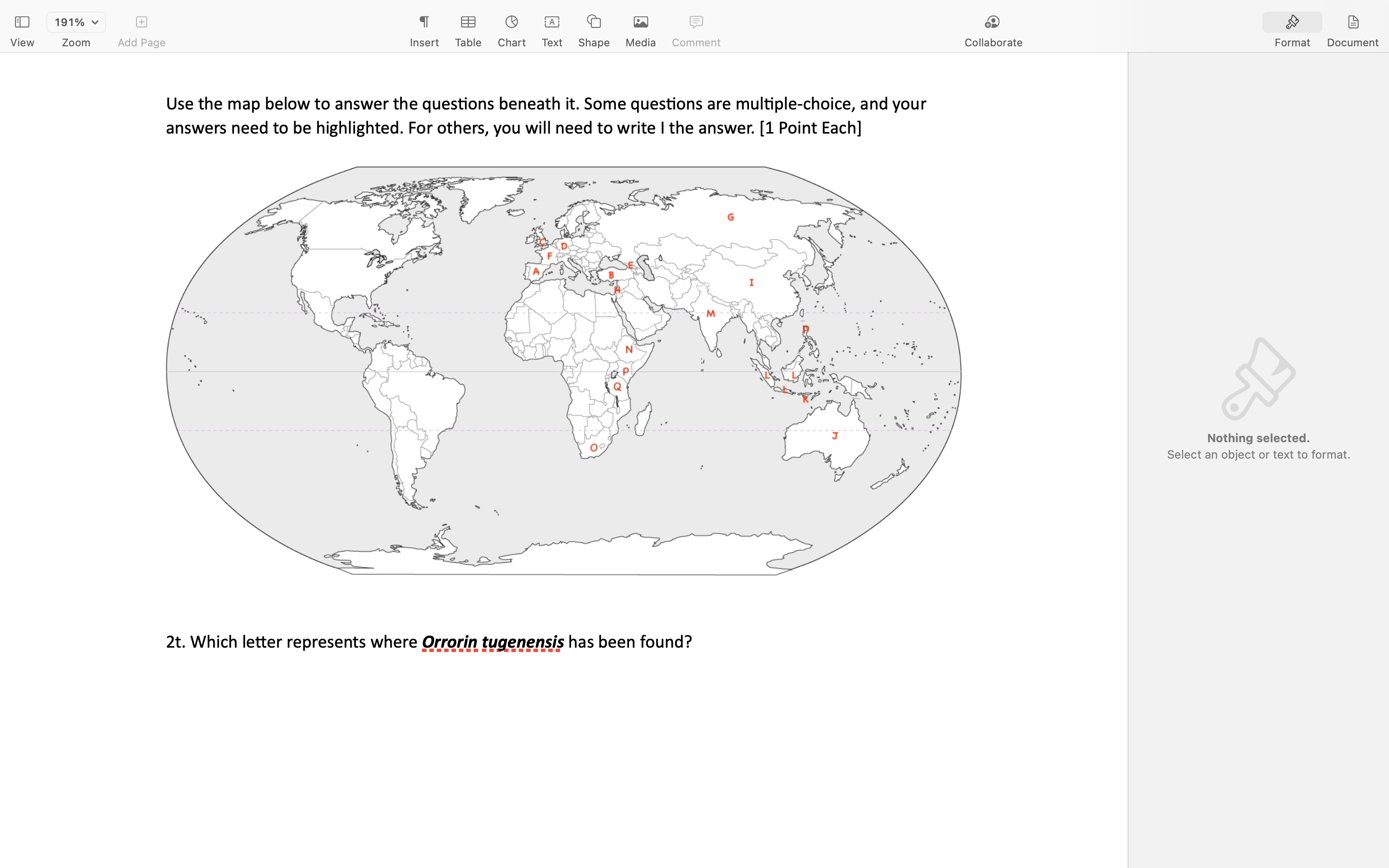Click the Comment toolbar button

[695, 22]
